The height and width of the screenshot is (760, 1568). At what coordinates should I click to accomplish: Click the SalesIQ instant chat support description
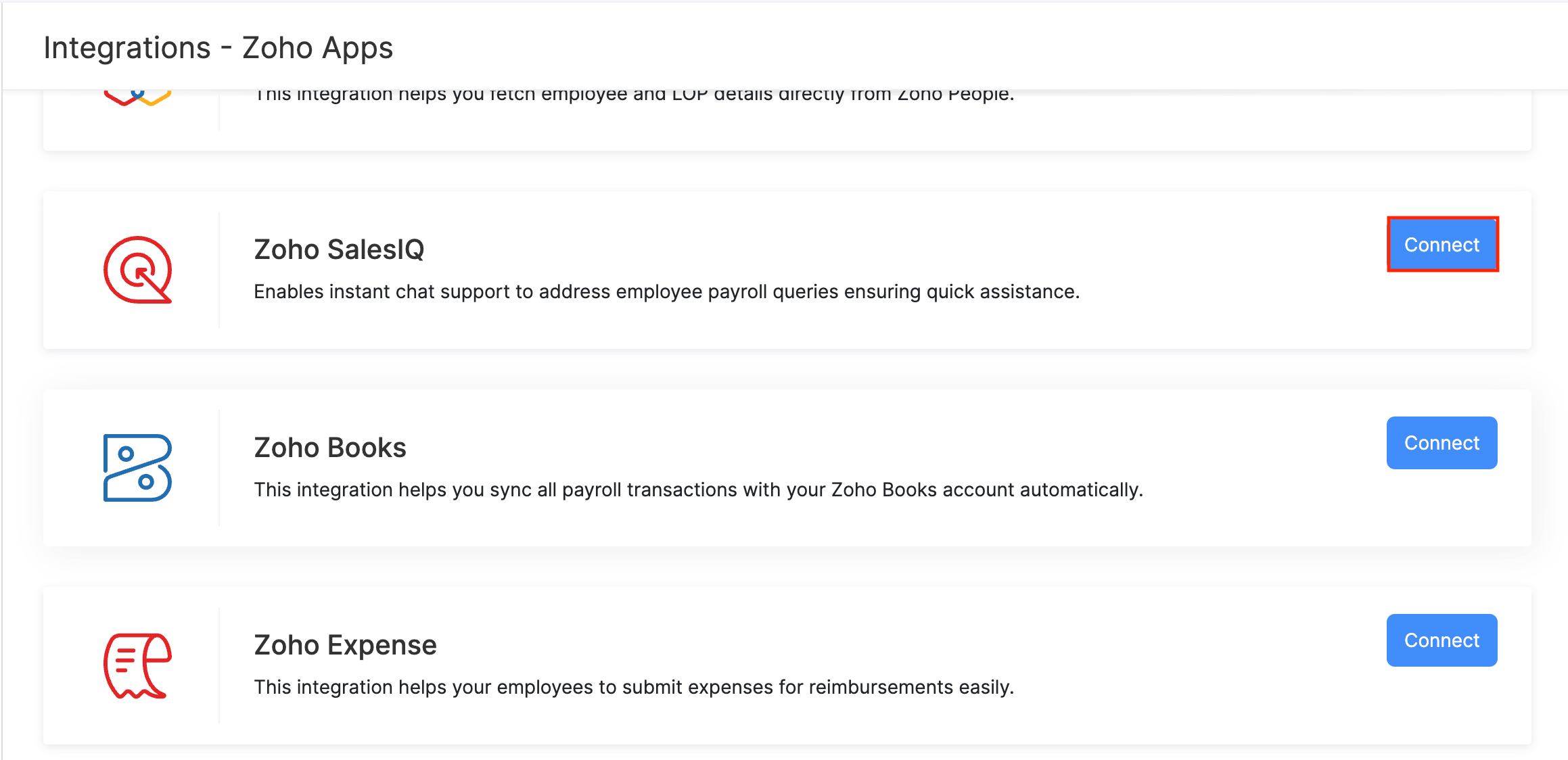click(666, 291)
